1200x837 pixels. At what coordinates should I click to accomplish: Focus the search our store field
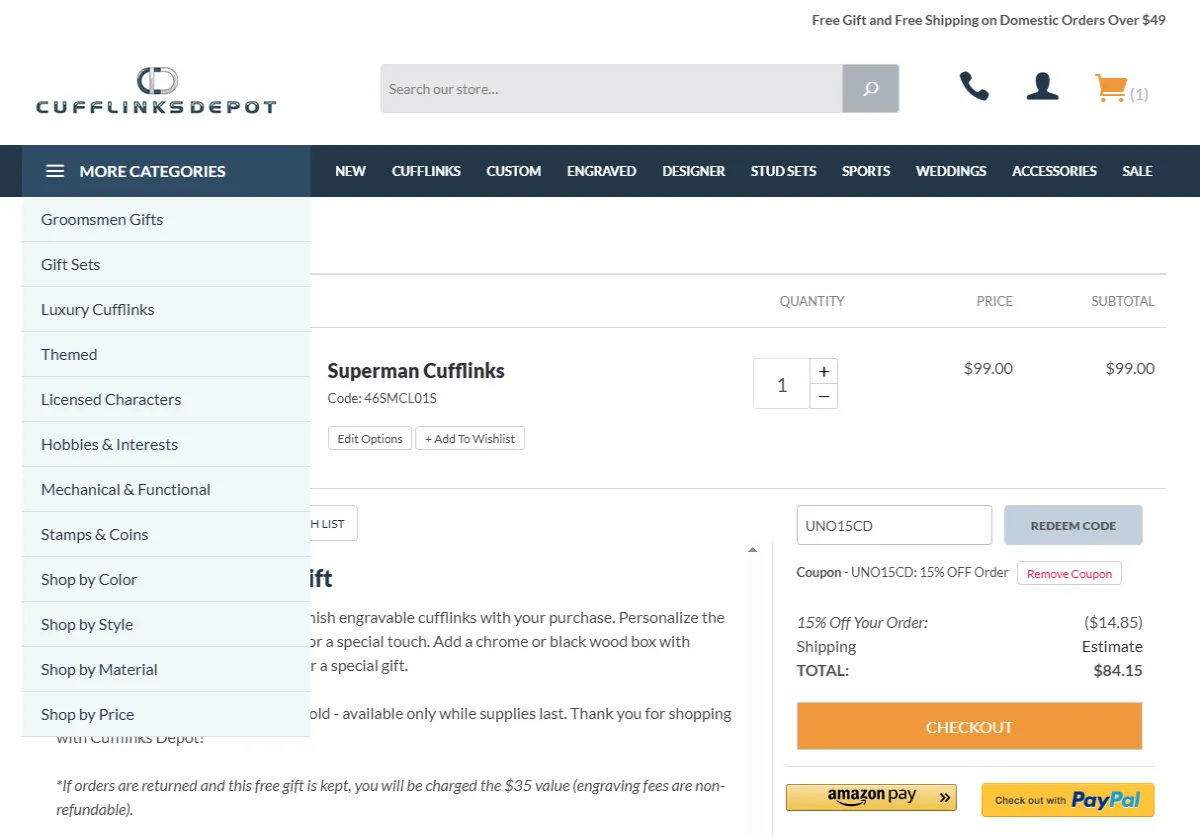pos(611,89)
